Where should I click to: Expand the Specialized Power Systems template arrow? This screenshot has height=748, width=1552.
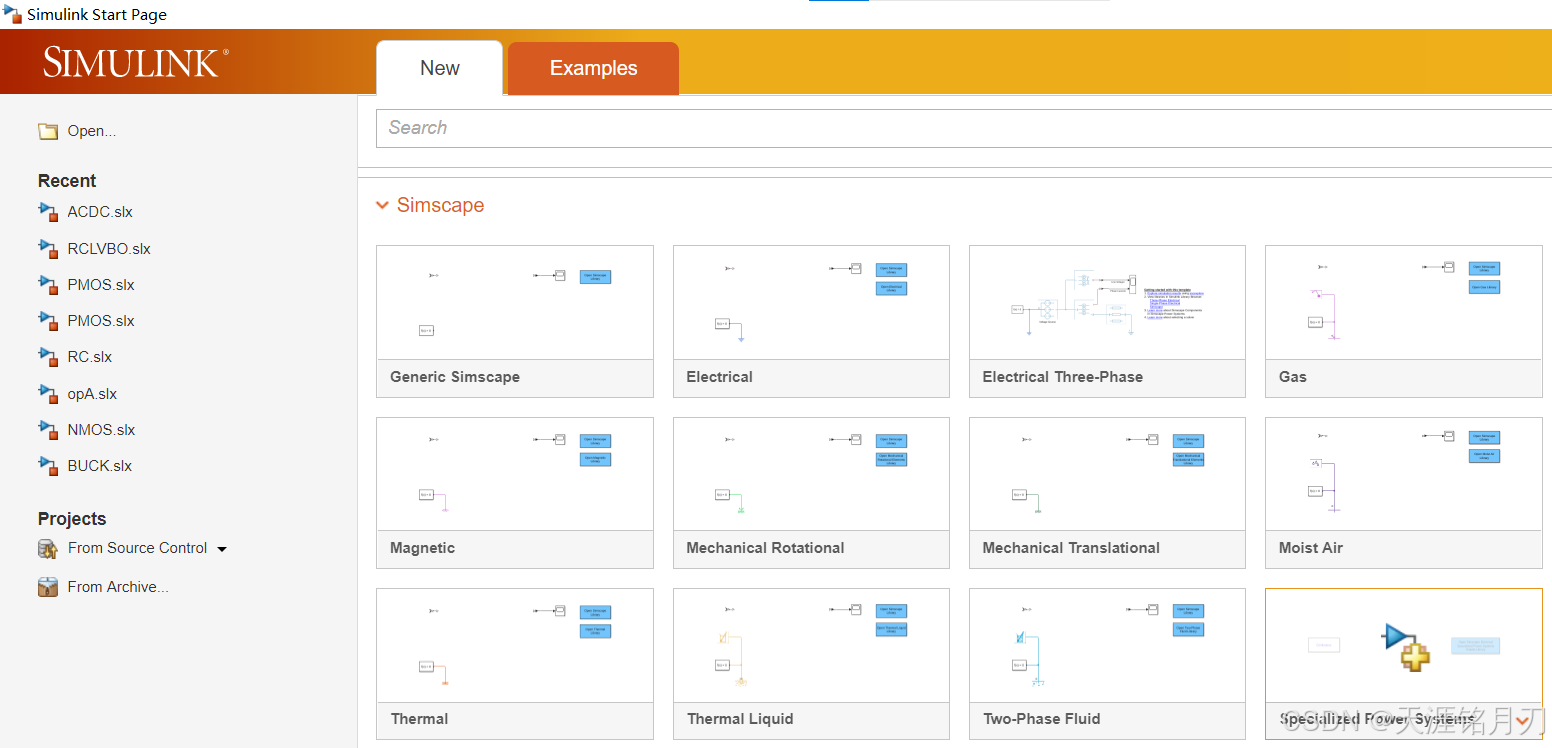(x=1523, y=720)
